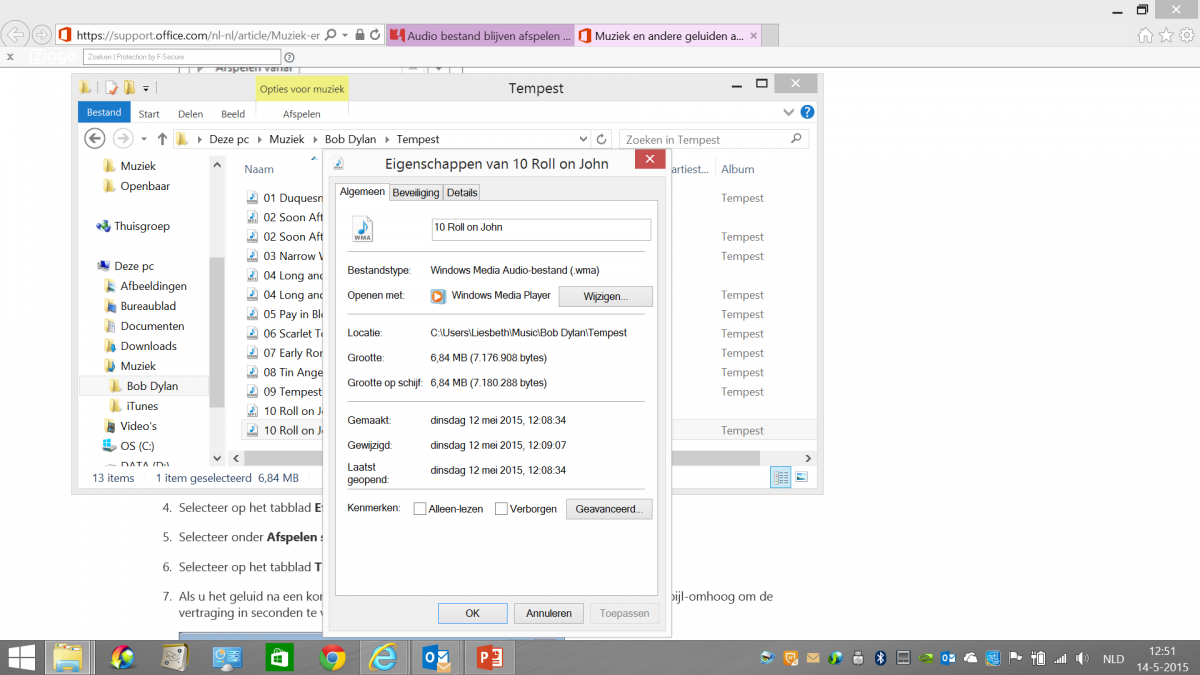Click the Bluetooth tray icon
This screenshot has width=1200, height=675.
tap(881, 658)
